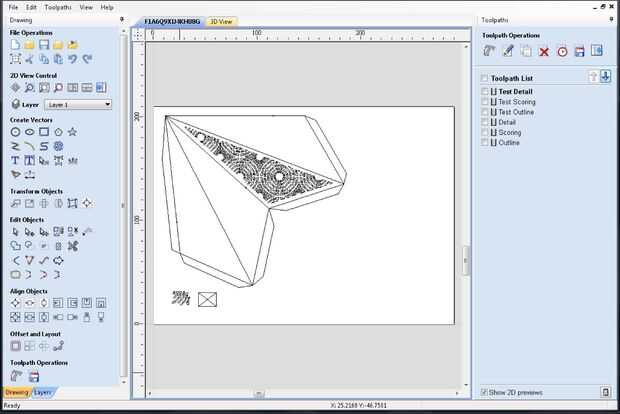Click the crossed box shape on the canvas

pyautogui.click(x=207, y=299)
